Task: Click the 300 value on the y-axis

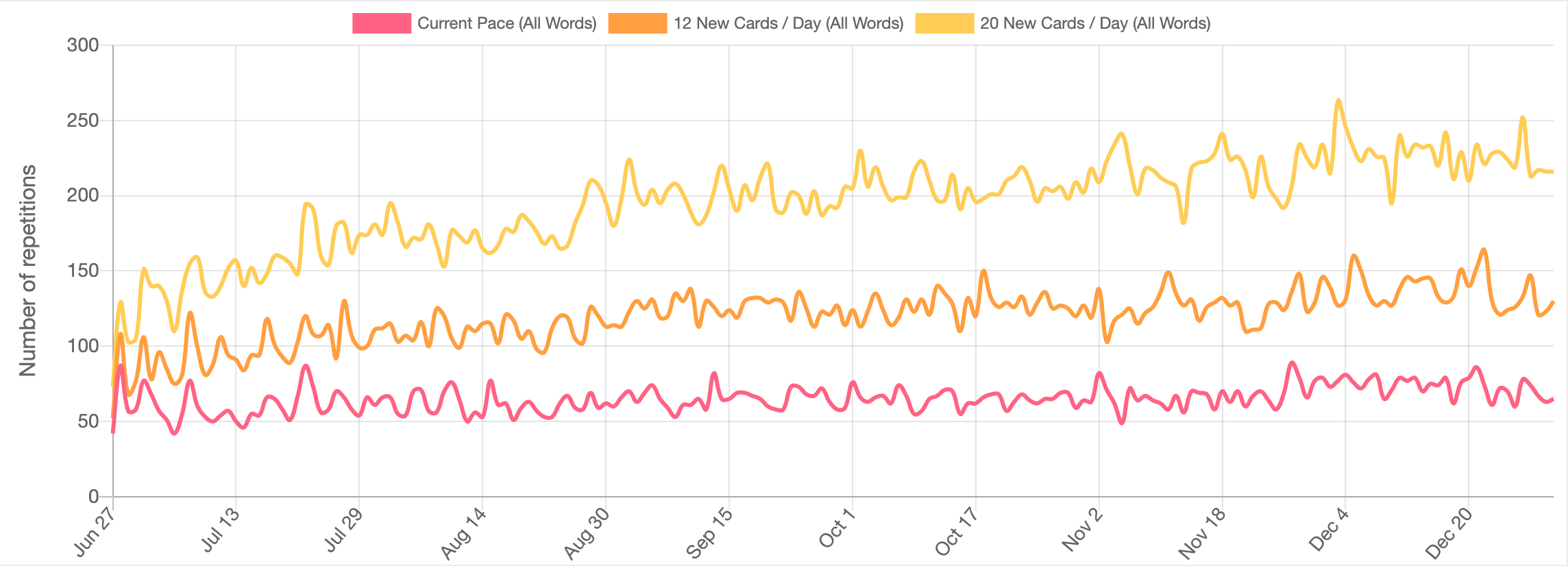Action: tap(83, 45)
